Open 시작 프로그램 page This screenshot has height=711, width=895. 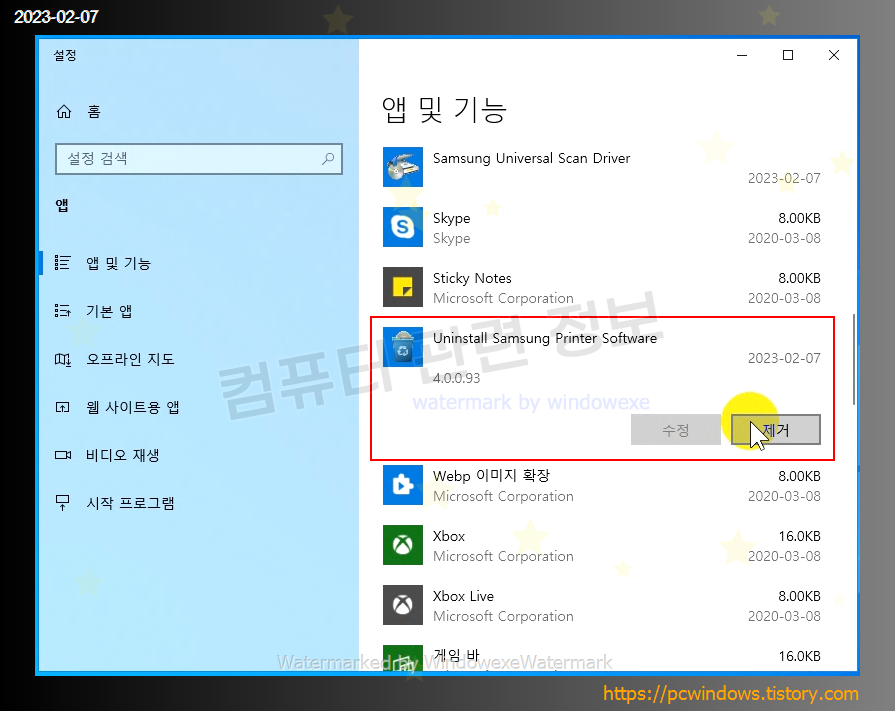coord(130,503)
